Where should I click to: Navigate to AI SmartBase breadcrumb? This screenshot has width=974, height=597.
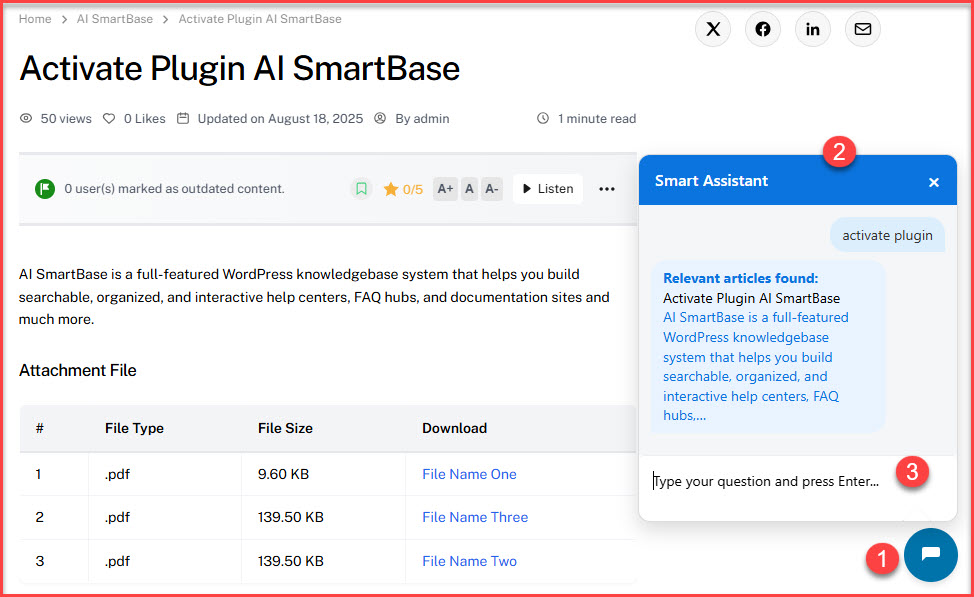click(115, 19)
